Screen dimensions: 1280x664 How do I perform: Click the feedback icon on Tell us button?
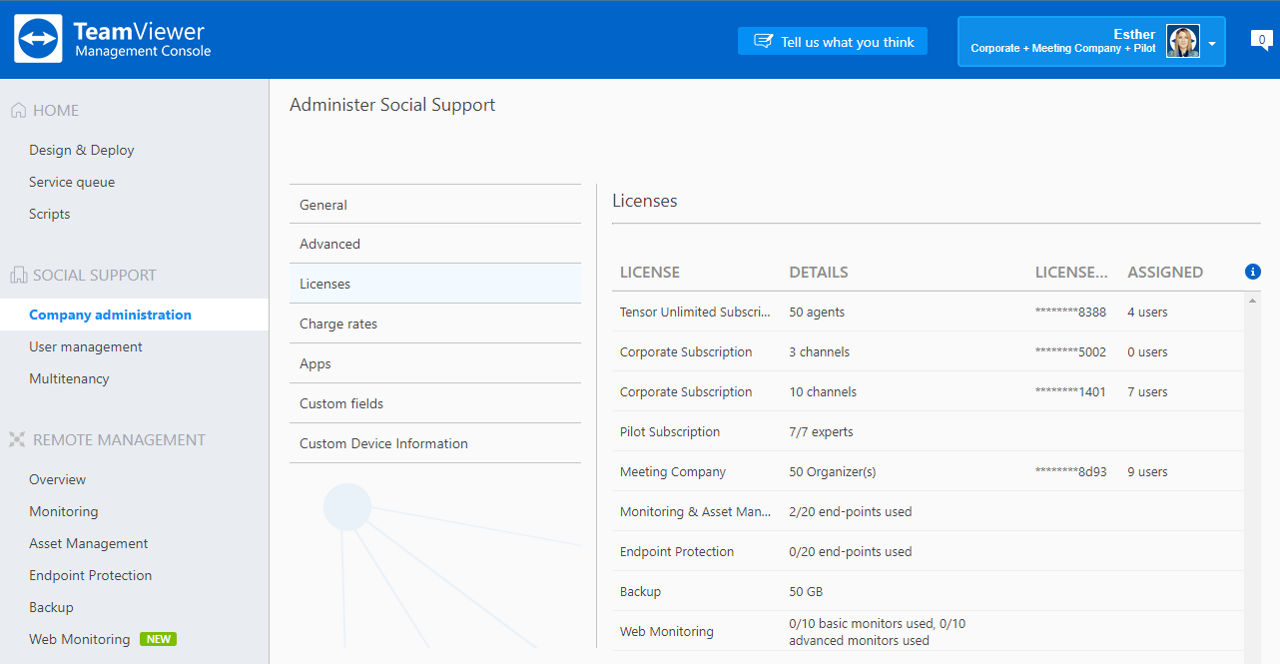tap(763, 41)
